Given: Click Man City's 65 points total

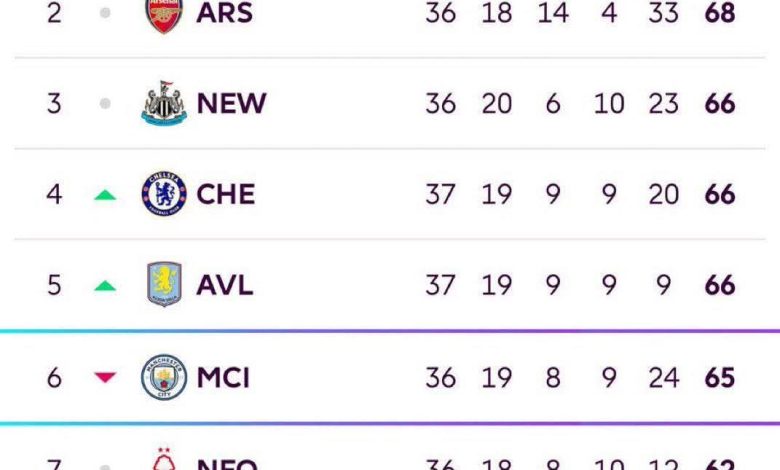Looking at the screenshot, I should pos(720,377).
